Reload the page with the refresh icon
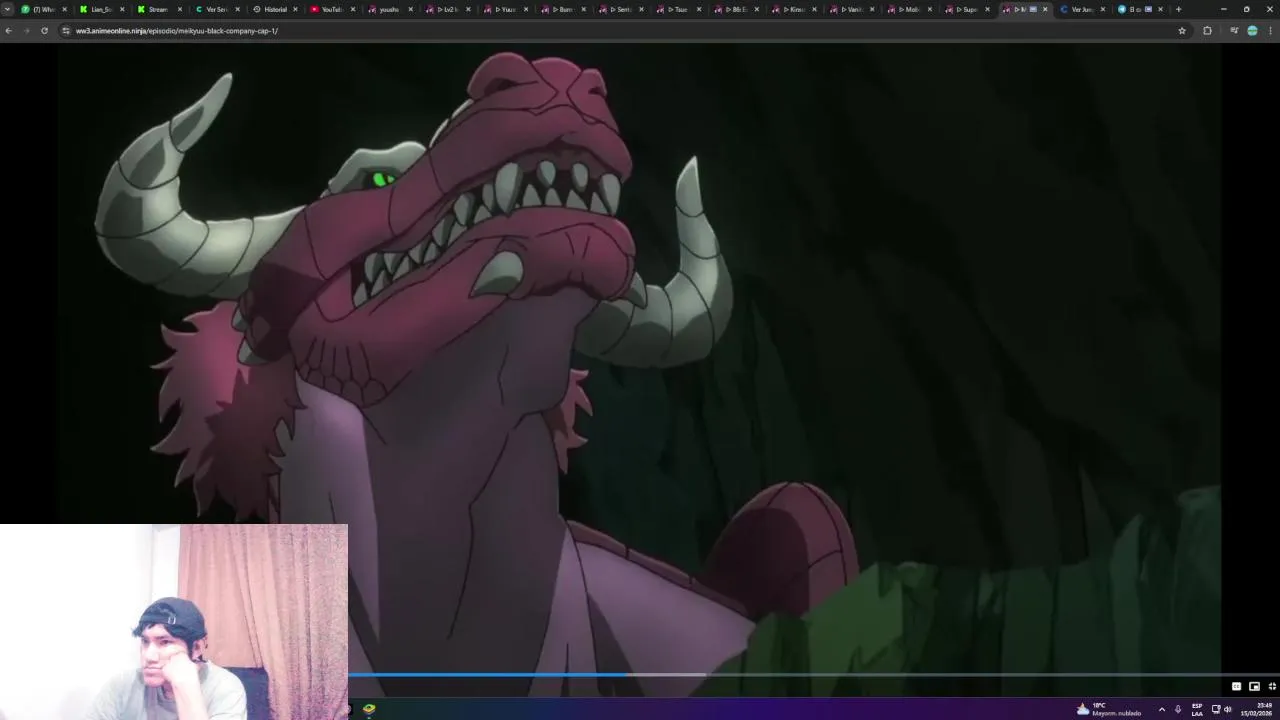The height and width of the screenshot is (720, 1280). coord(44,31)
